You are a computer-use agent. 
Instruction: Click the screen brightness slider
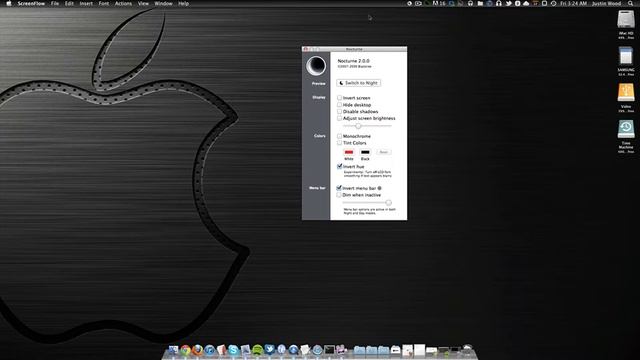tap(367, 126)
